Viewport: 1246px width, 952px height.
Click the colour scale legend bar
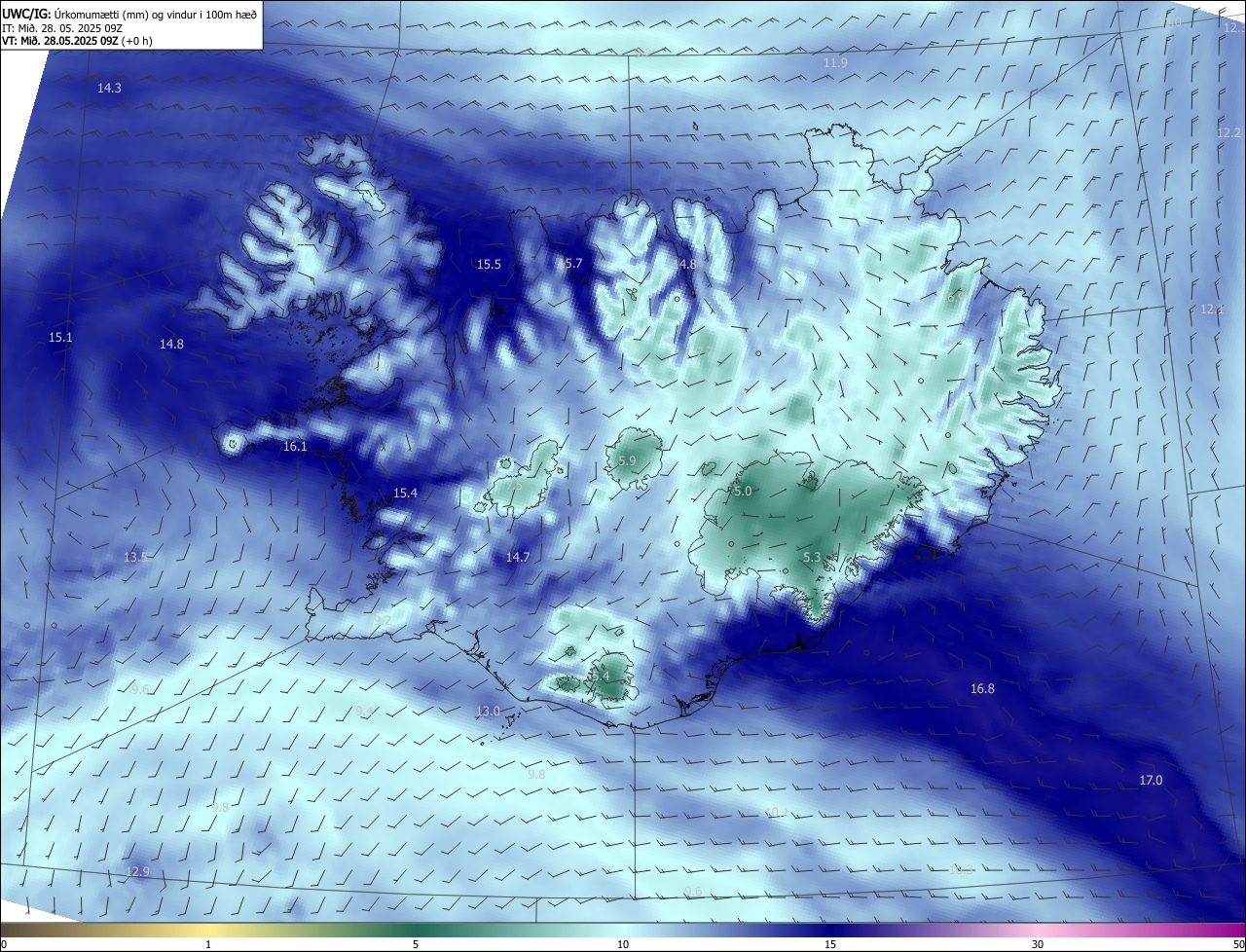[x=623, y=930]
